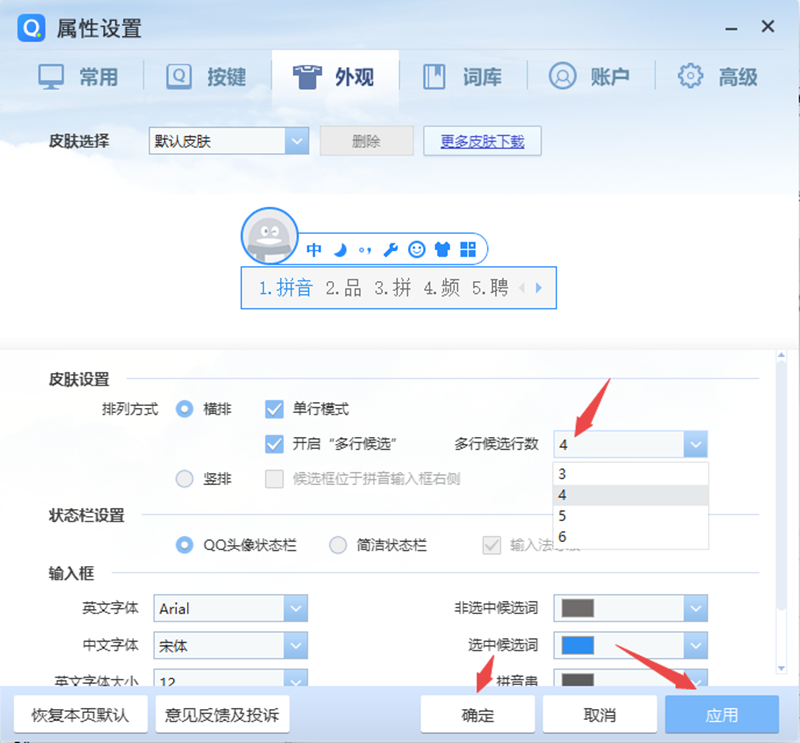Click the forward arrow next to candidate words

(x=538, y=288)
